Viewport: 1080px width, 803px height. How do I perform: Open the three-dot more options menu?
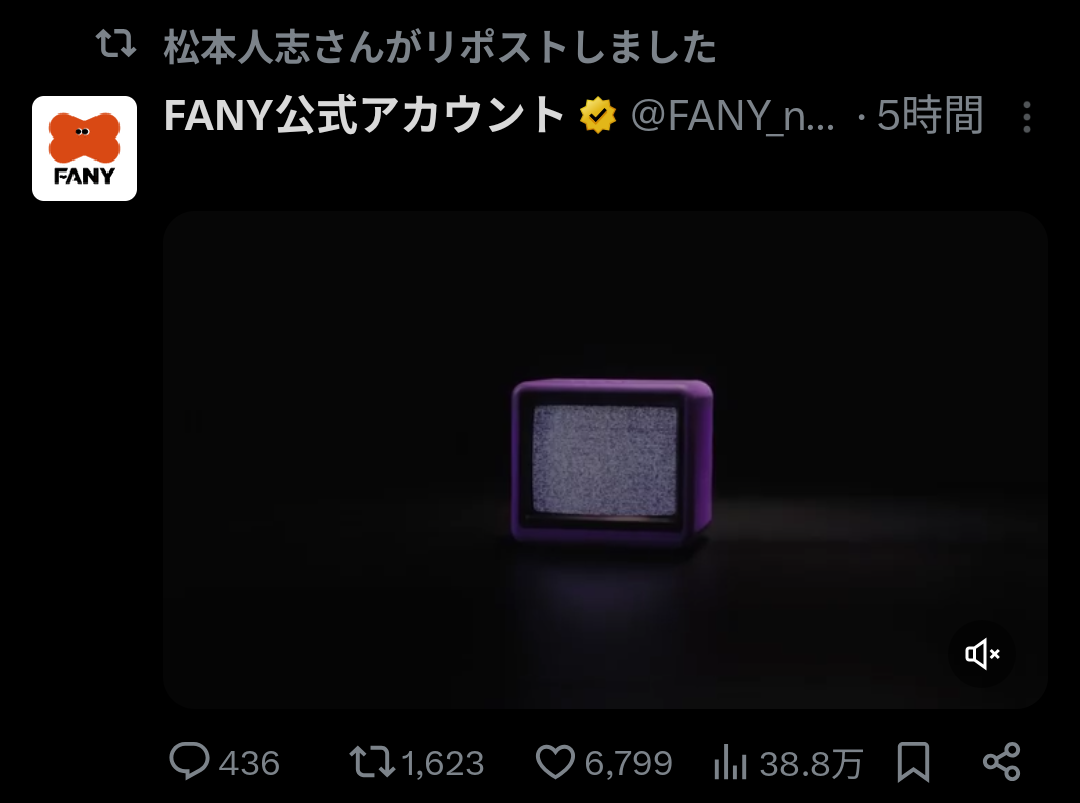1027,117
